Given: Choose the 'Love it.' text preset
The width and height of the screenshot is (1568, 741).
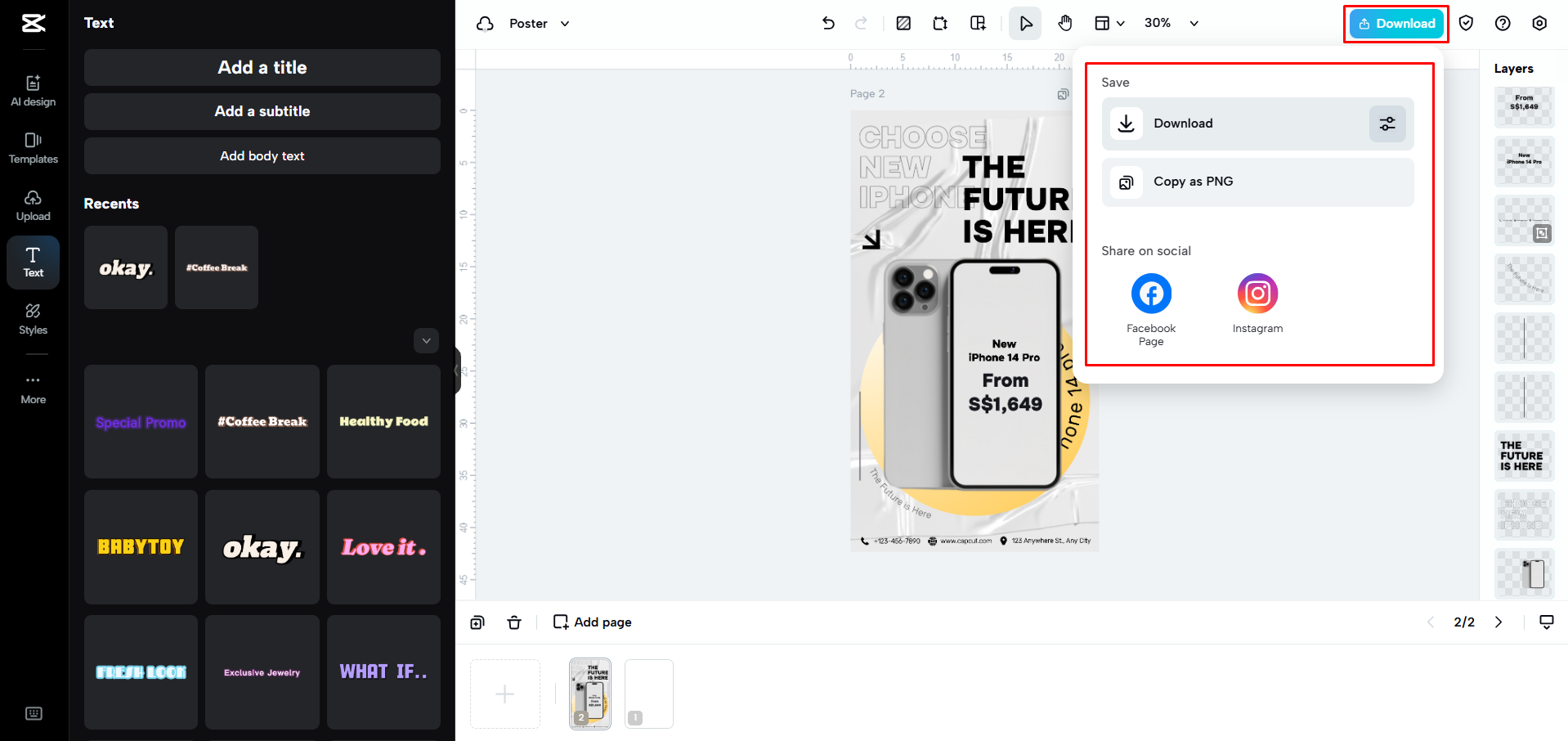Looking at the screenshot, I should pos(383,547).
